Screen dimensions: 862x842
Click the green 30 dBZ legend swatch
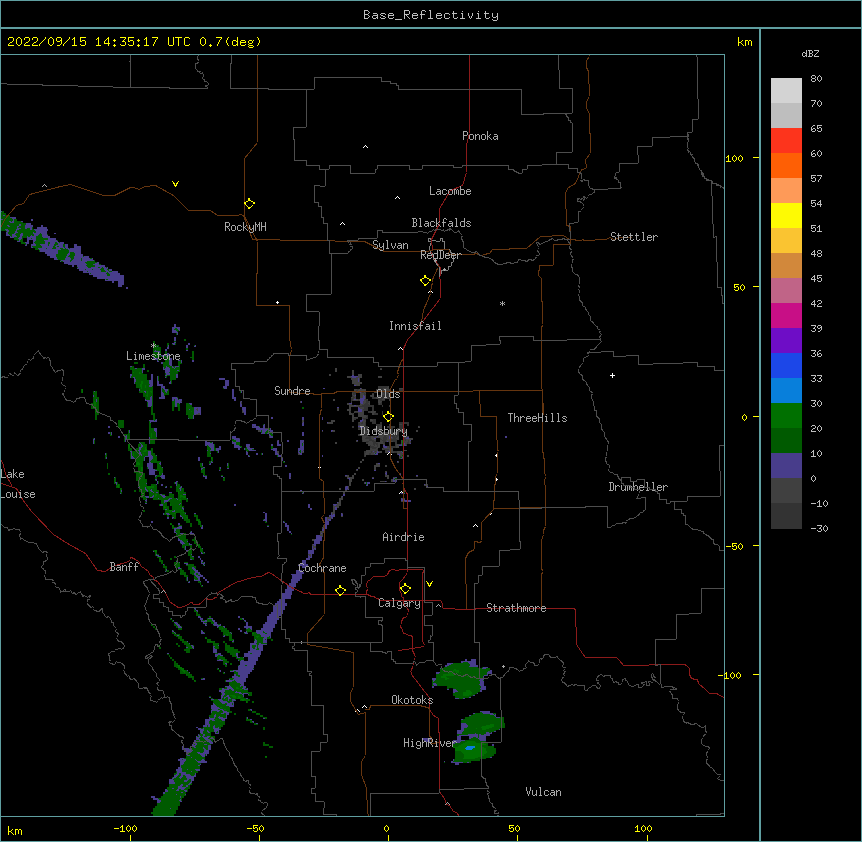[786, 416]
